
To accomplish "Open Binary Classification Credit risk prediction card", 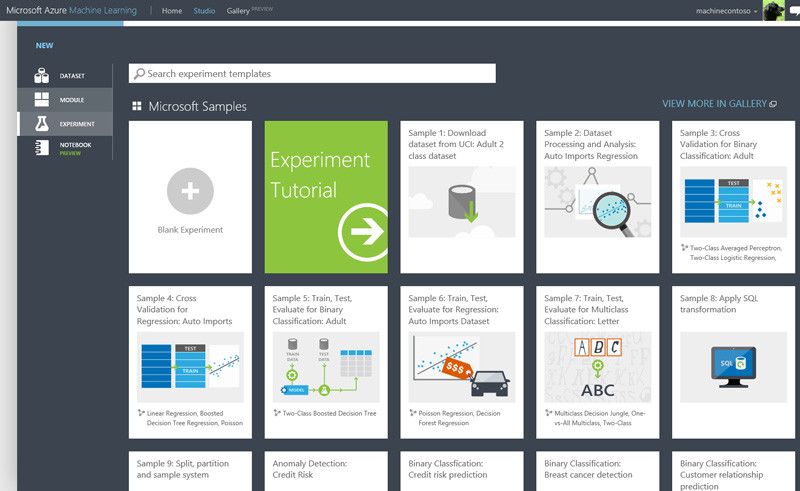I will 462,471.
